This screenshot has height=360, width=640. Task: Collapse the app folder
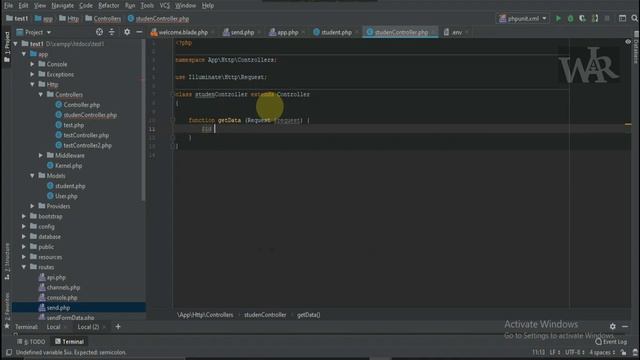pyautogui.click(x=24, y=54)
